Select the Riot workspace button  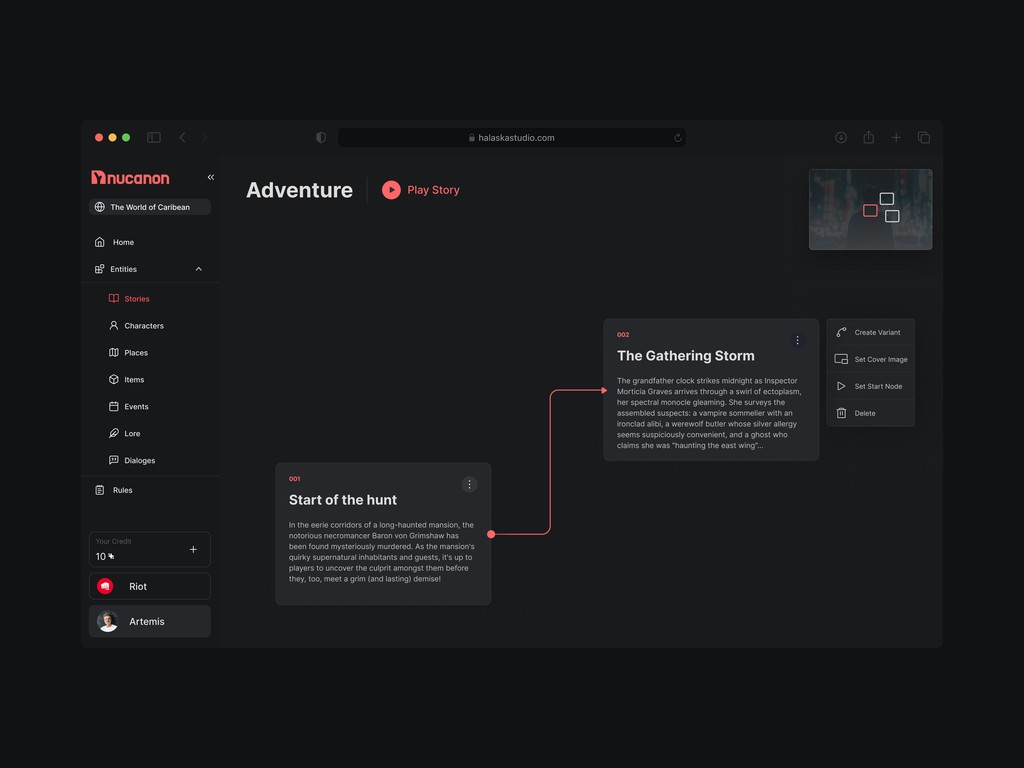pyautogui.click(x=150, y=586)
